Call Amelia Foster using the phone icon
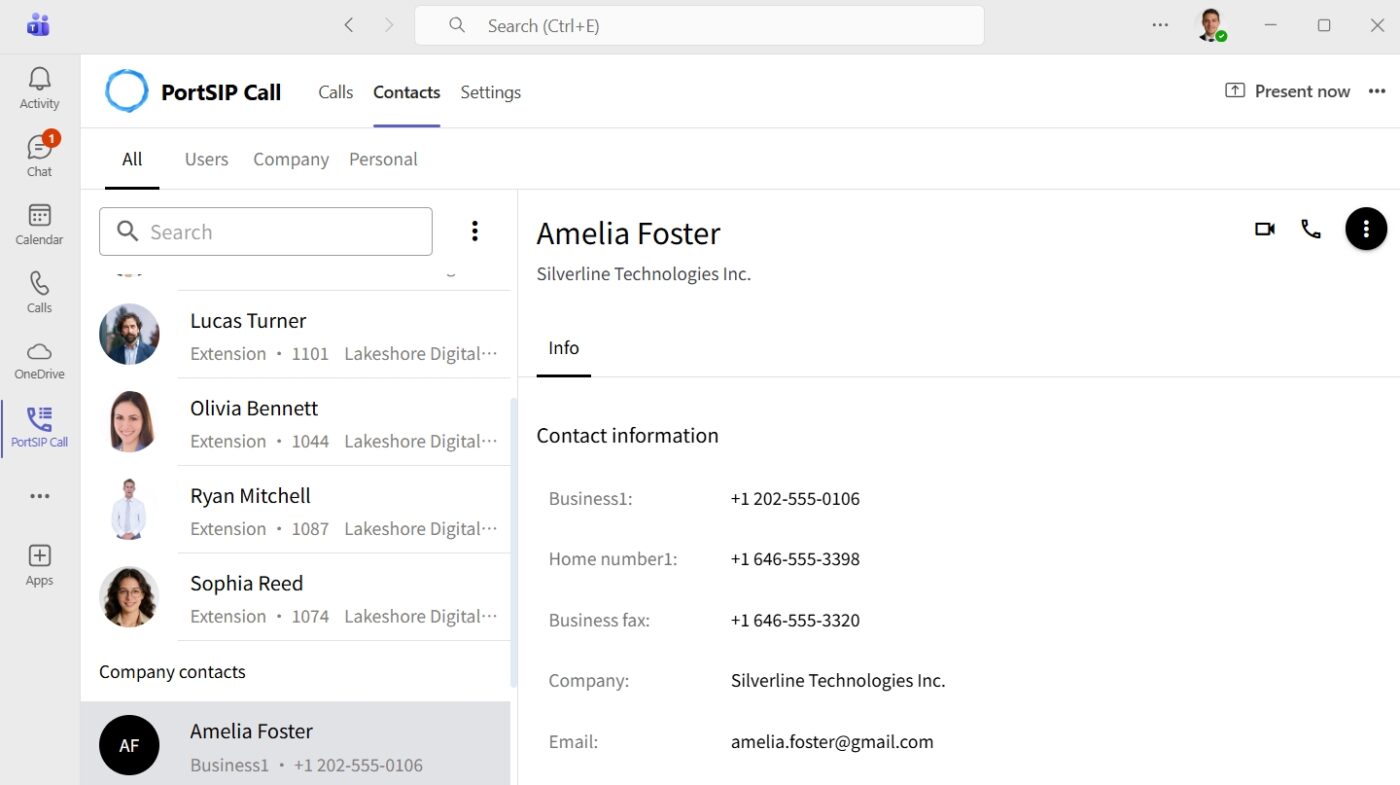The height and width of the screenshot is (785, 1400). (1311, 228)
